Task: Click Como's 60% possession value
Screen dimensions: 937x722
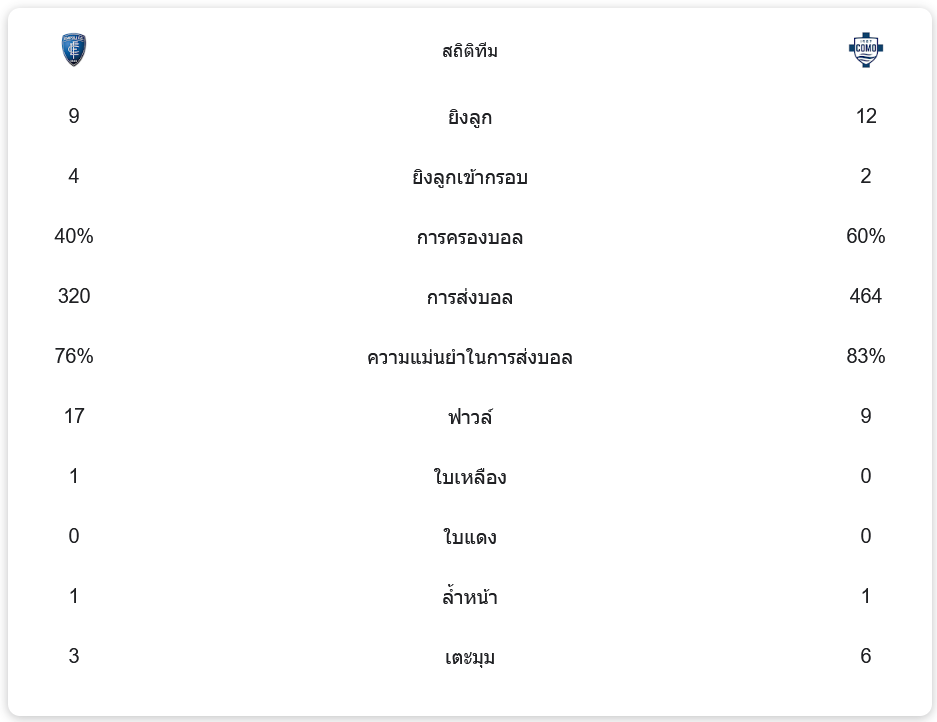Action: [x=865, y=236]
